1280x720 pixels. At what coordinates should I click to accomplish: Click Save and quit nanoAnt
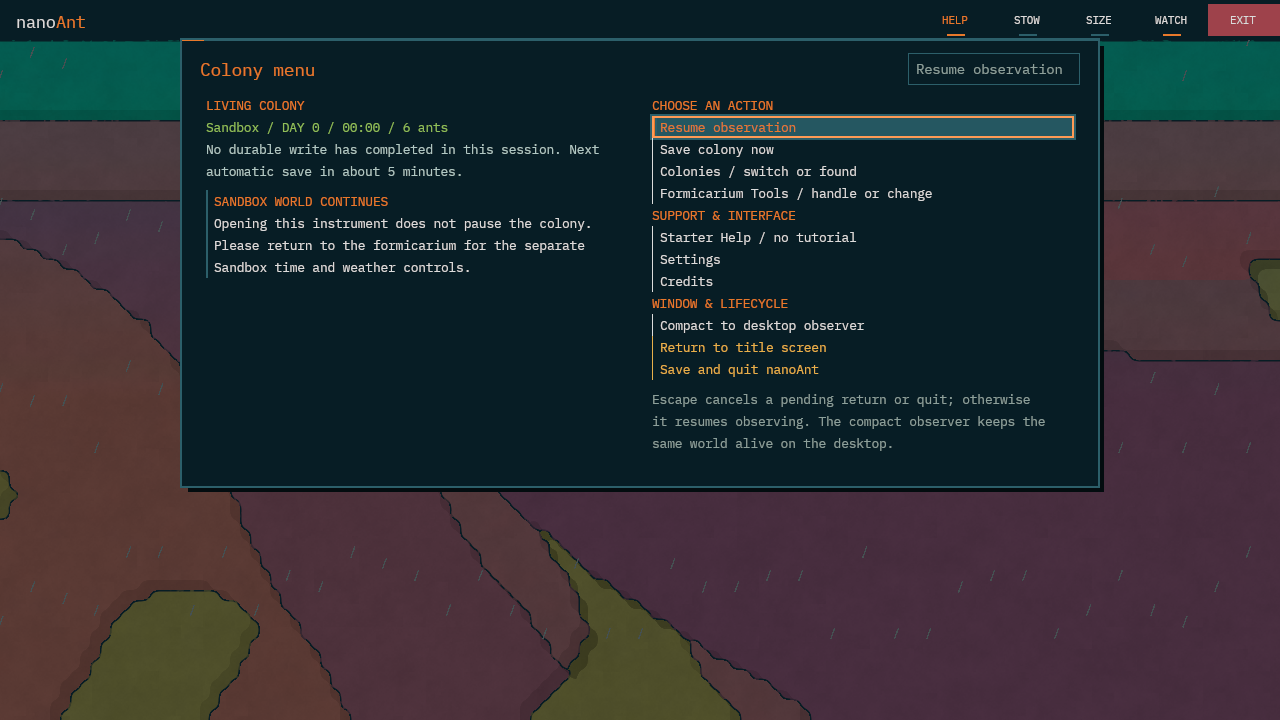[863, 369]
